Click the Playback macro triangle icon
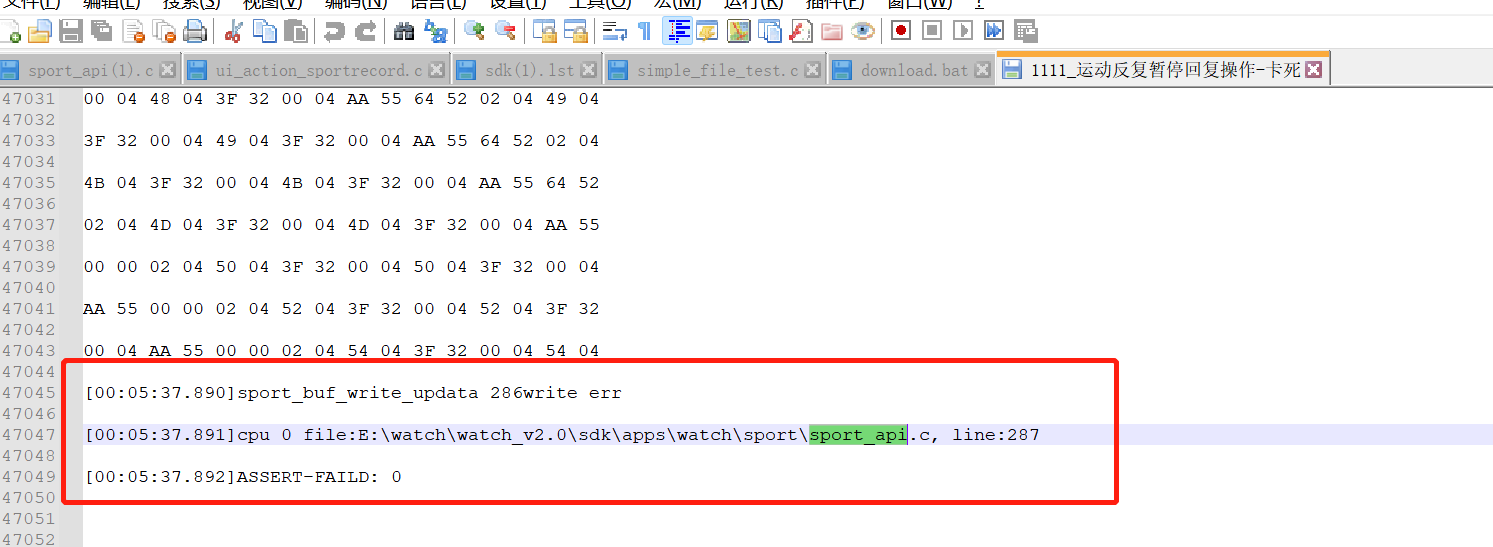 [963, 32]
